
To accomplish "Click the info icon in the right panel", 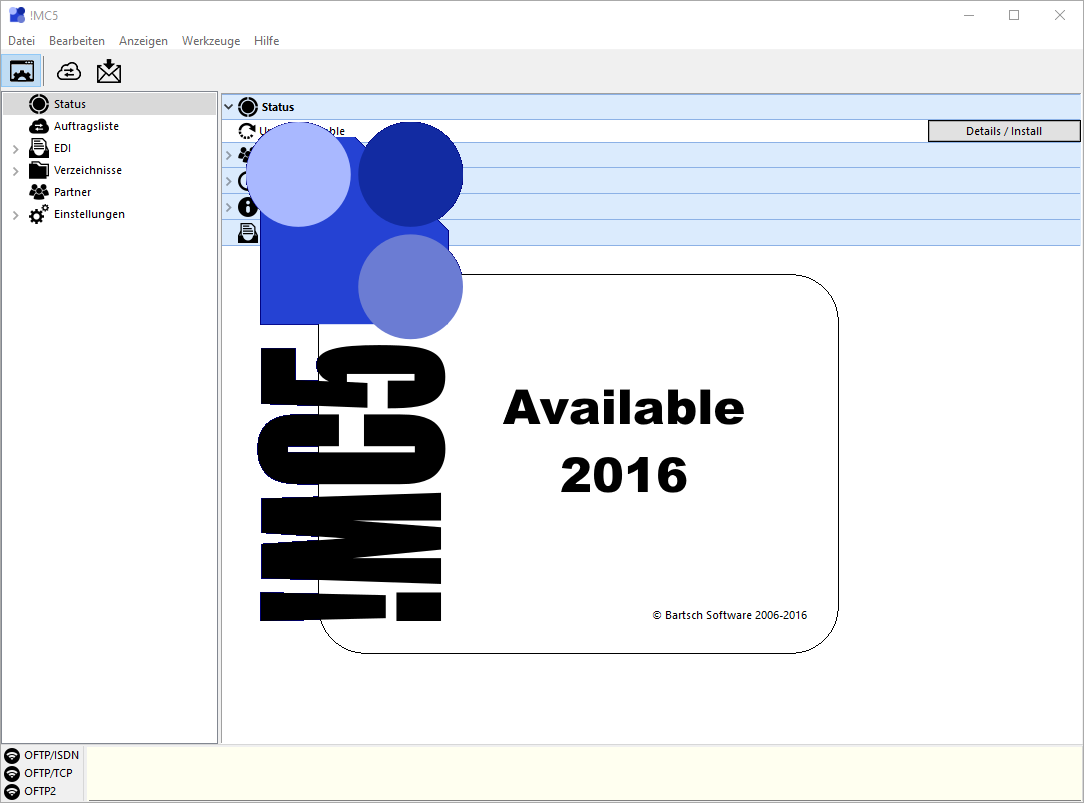I will tap(247, 207).
